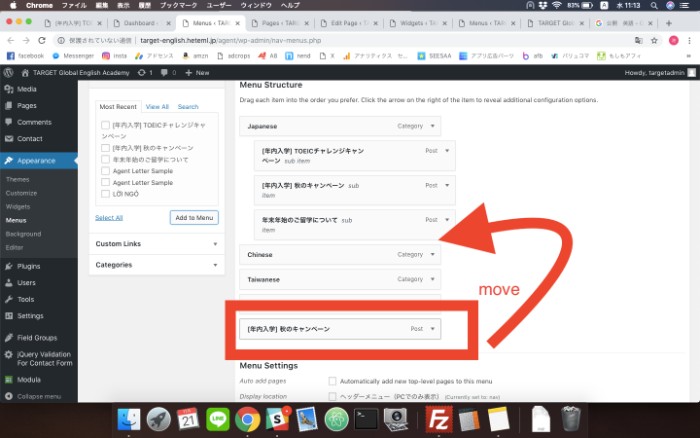Open the Media section in sidebar

pyautogui.click(x=26, y=89)
